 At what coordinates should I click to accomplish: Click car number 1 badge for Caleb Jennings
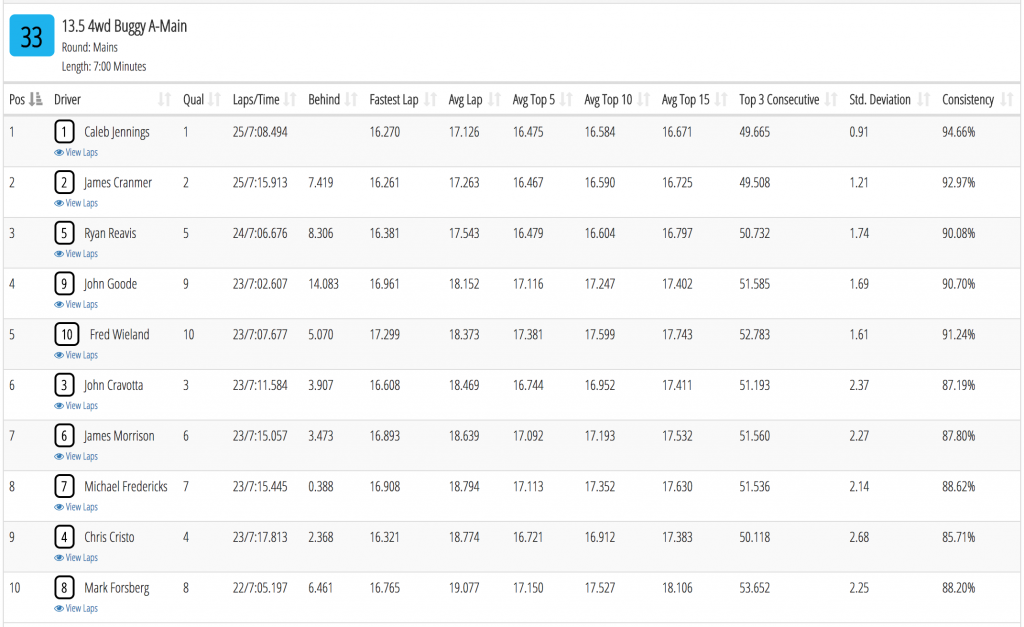(x=64, y=132)
